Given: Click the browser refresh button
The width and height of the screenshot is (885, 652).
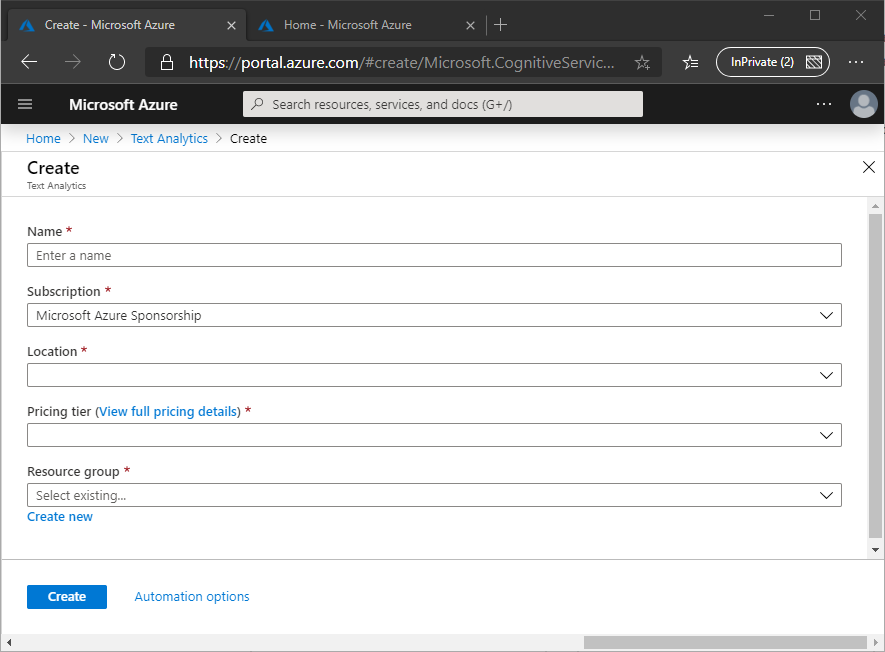Looking at the screenshot, I should tap(117, 62).
